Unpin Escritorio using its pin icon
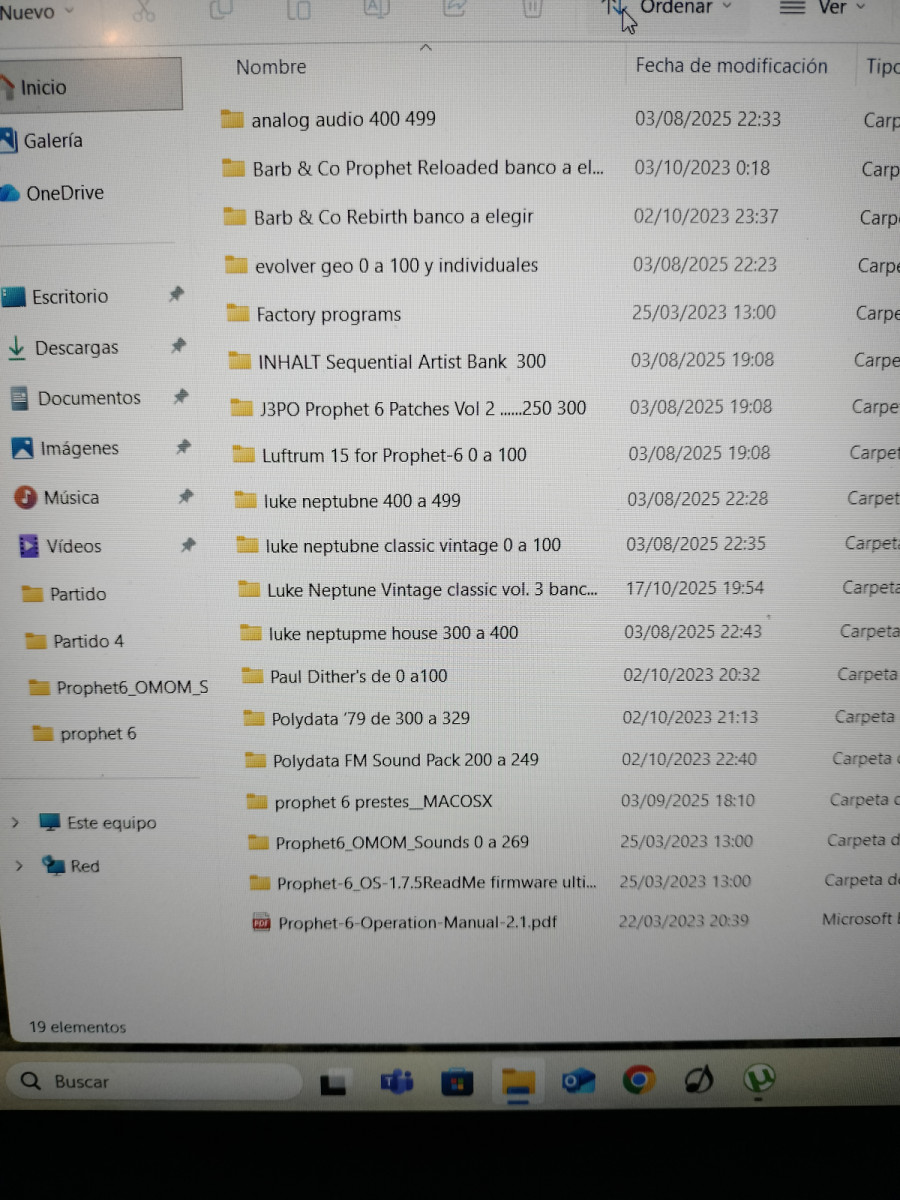 (176, 294)
